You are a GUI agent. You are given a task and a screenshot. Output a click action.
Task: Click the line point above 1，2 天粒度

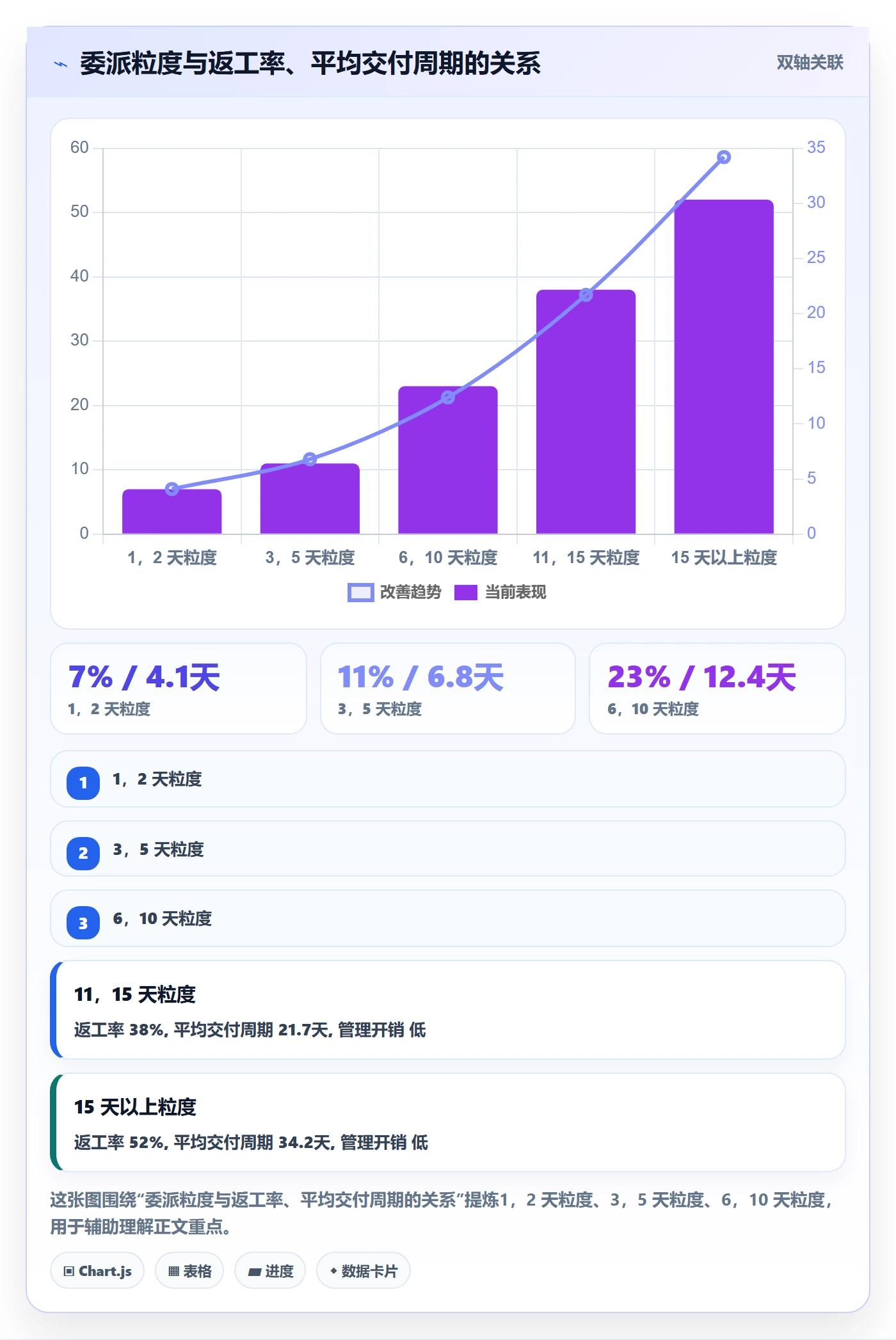click(x=172, y=489)
